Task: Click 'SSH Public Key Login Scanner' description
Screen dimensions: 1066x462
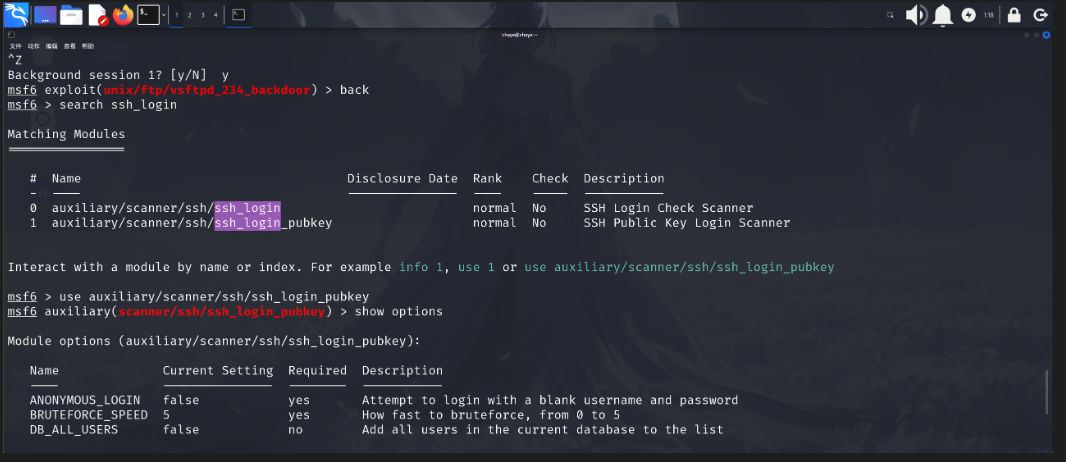Action: tap(687, 223)
